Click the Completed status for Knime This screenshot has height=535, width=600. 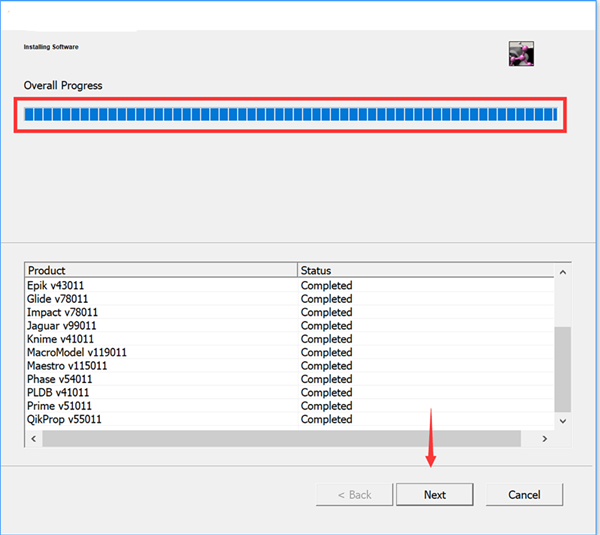[x=326, y=339]
